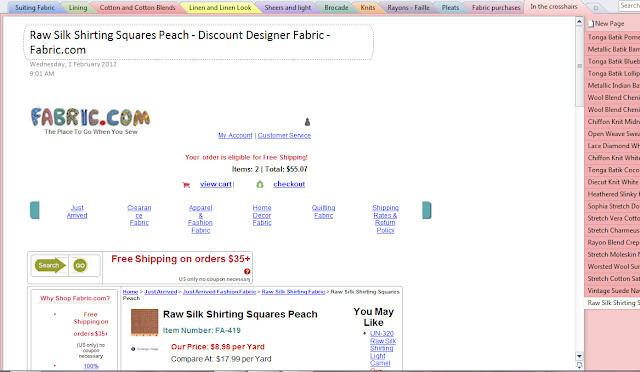
Task: Open the UN-320 Raw Silk Shirting link
Action: [383, 348]
